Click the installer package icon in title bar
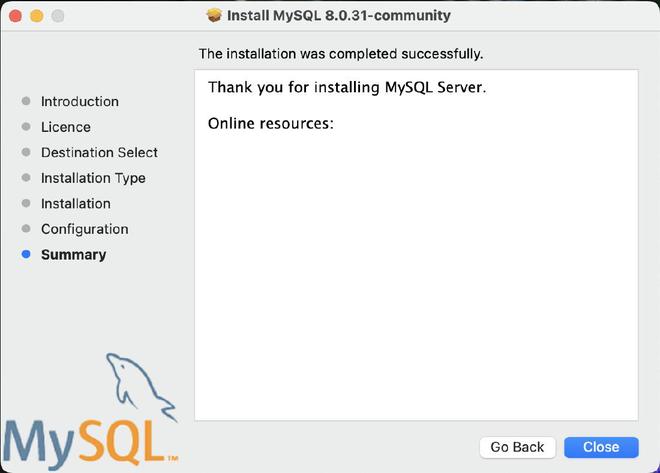 [214, 16]
